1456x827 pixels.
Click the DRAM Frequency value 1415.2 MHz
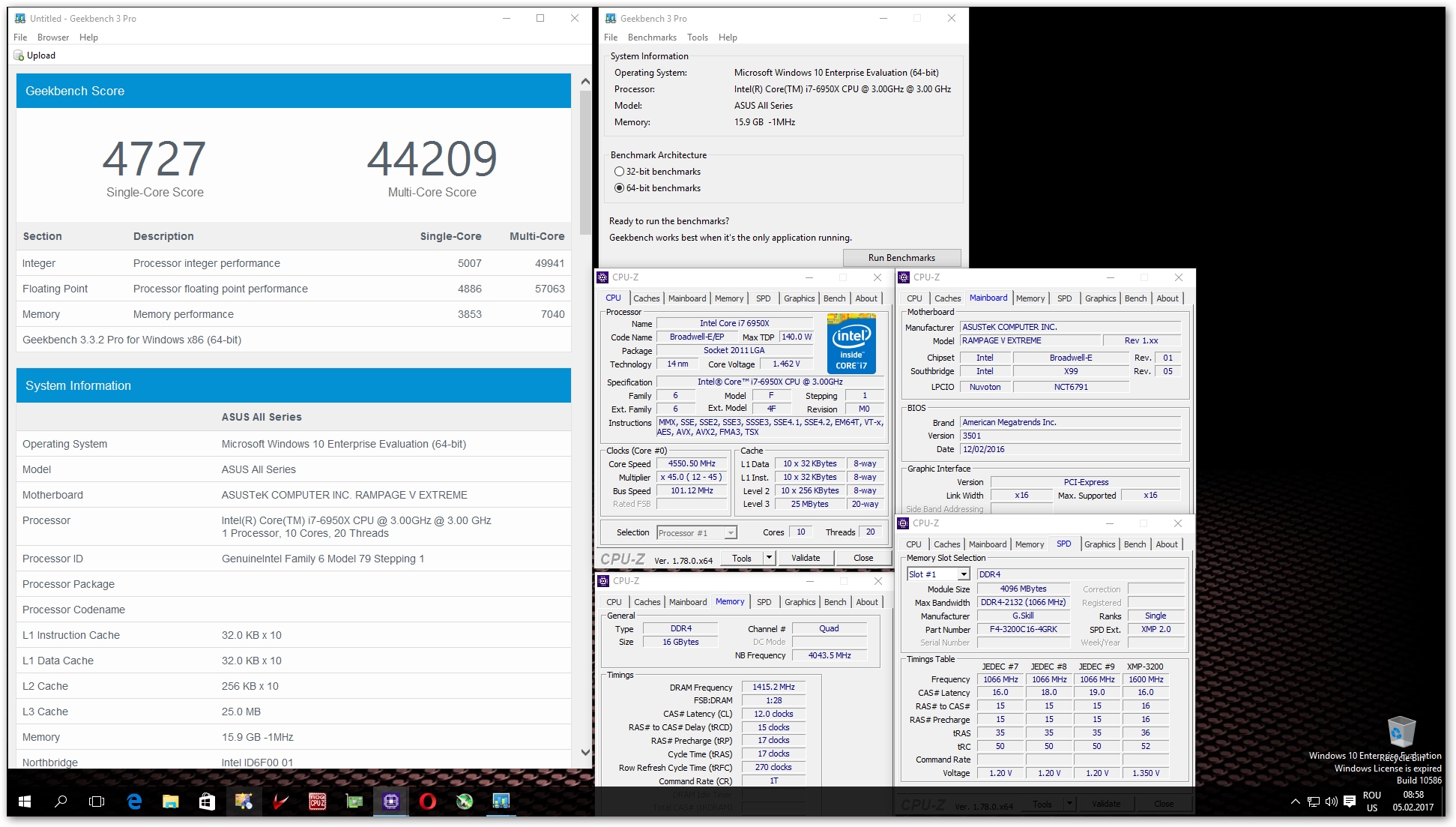773,687
